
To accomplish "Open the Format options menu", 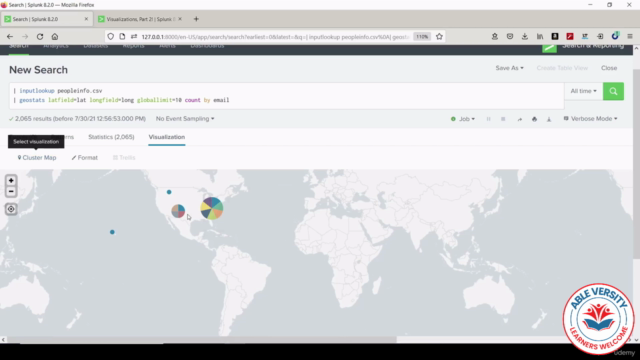I will pyautogui.click(x=84, y=158).
